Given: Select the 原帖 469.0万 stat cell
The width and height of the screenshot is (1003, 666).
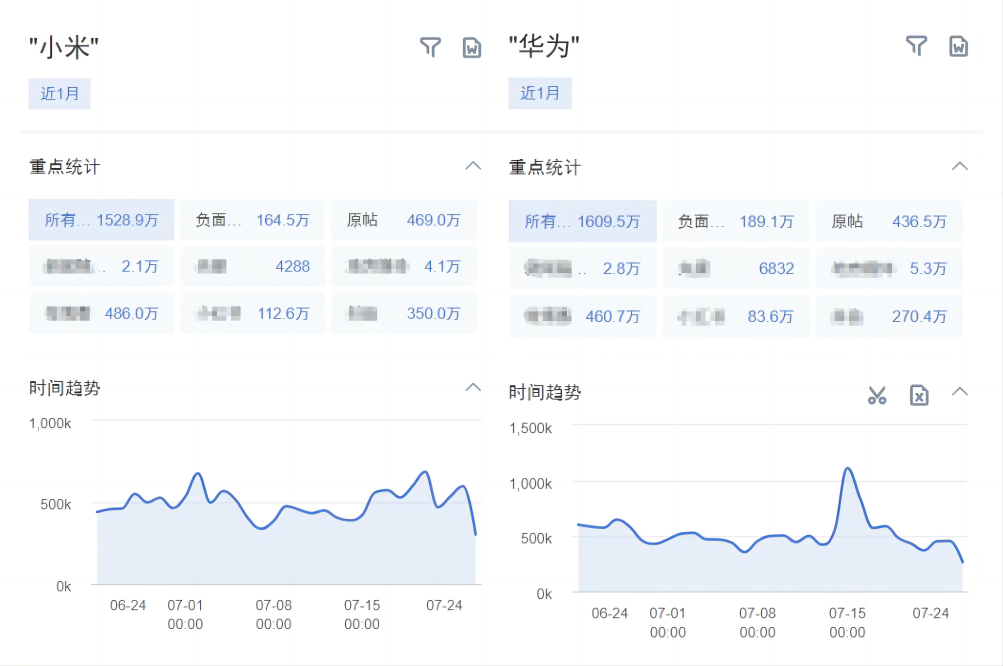Looking at the screenshot, I should (x=404, y=220).
